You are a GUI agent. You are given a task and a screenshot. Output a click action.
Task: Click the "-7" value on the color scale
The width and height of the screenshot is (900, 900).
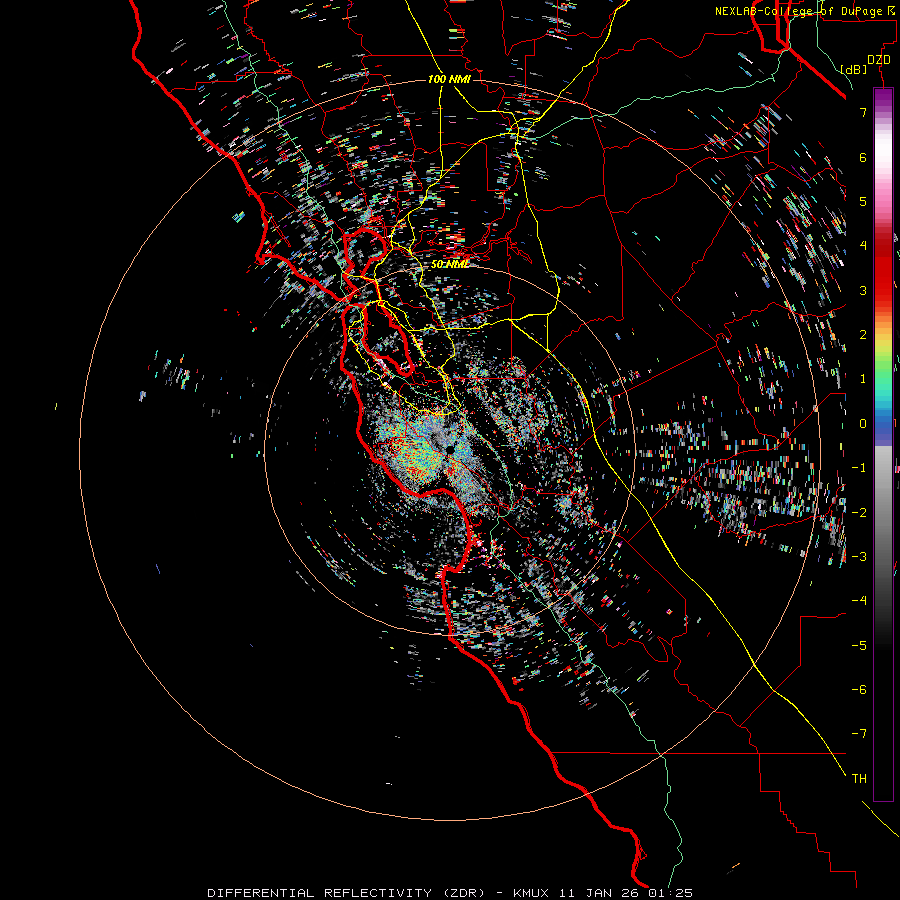pyautogui.click(x=859, y=734)
